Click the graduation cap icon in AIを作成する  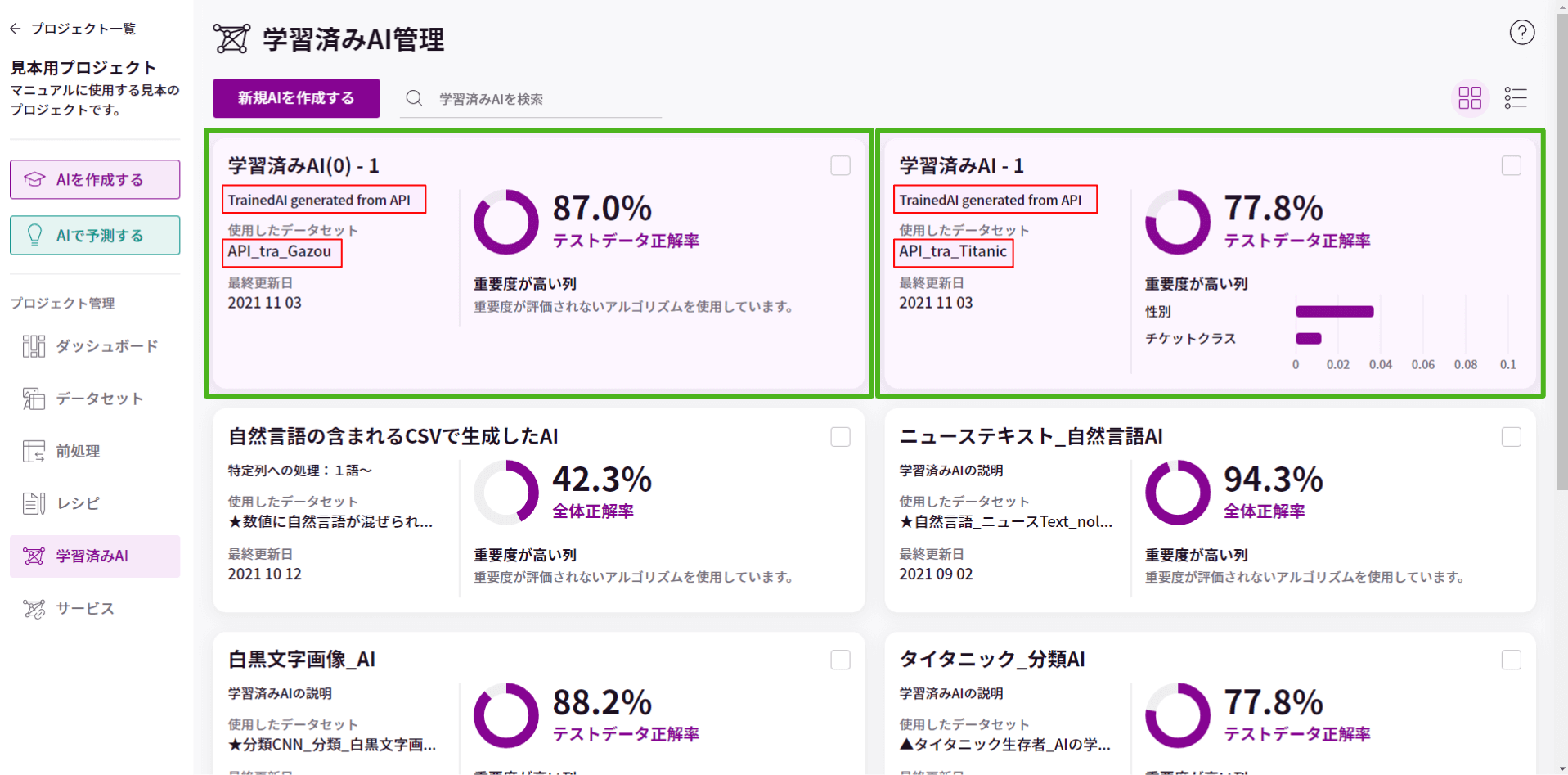point(34,179)
